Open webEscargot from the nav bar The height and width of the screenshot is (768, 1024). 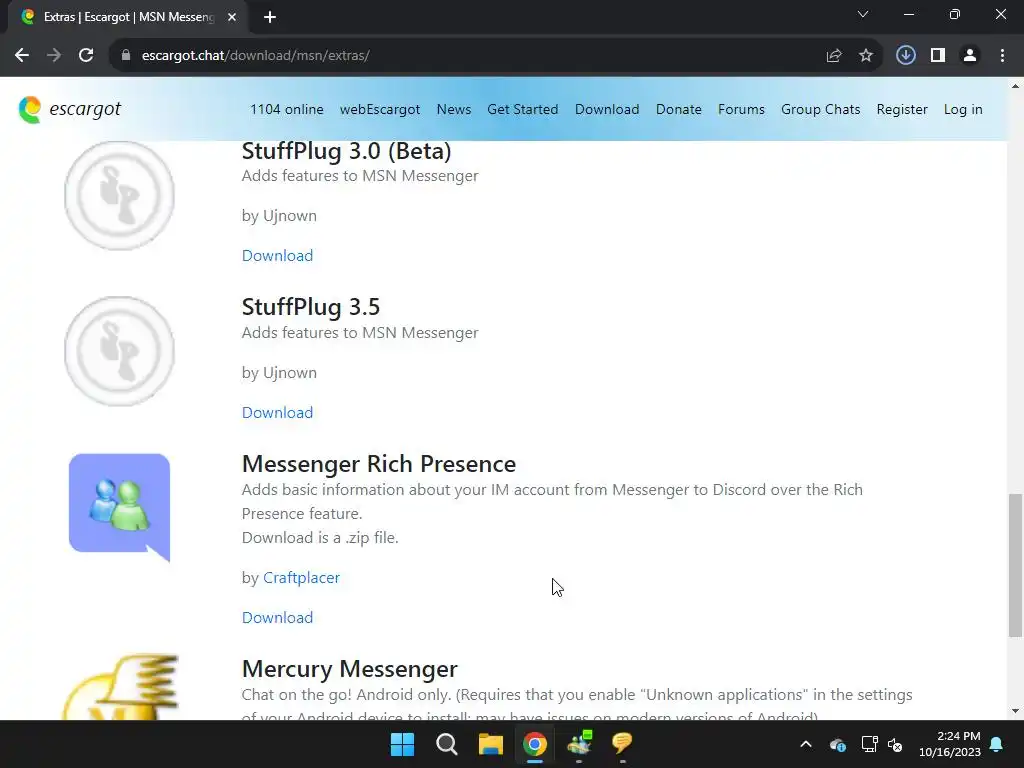[x=379, y=109]
